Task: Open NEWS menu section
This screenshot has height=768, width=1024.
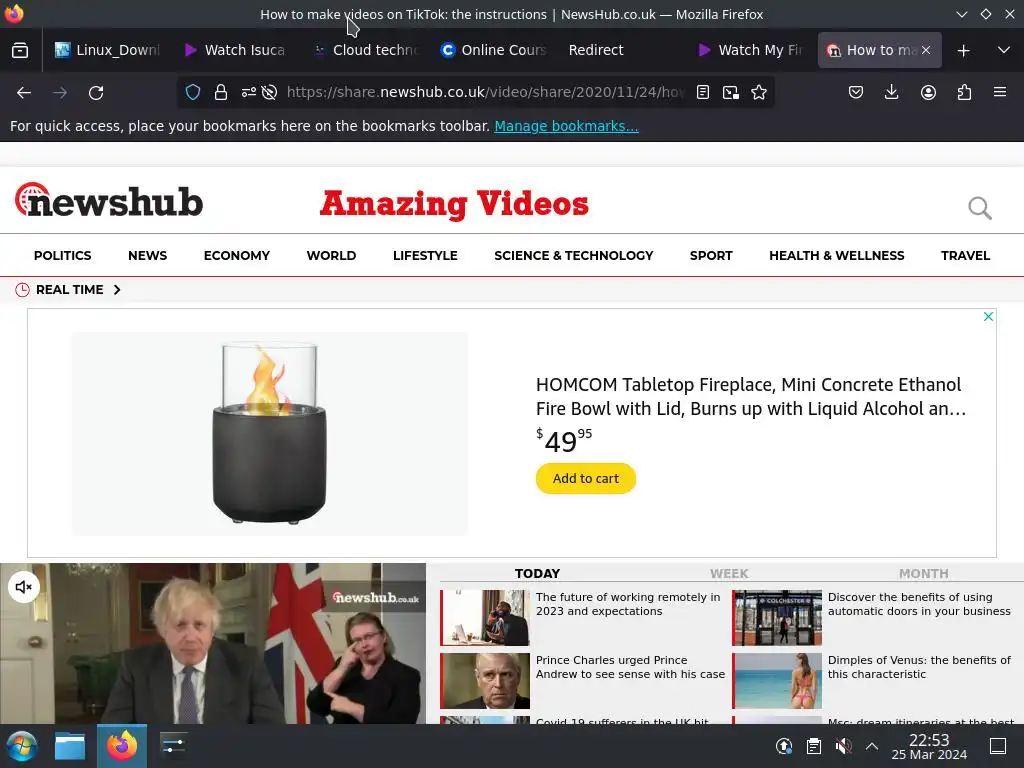Action: (148, 255)
